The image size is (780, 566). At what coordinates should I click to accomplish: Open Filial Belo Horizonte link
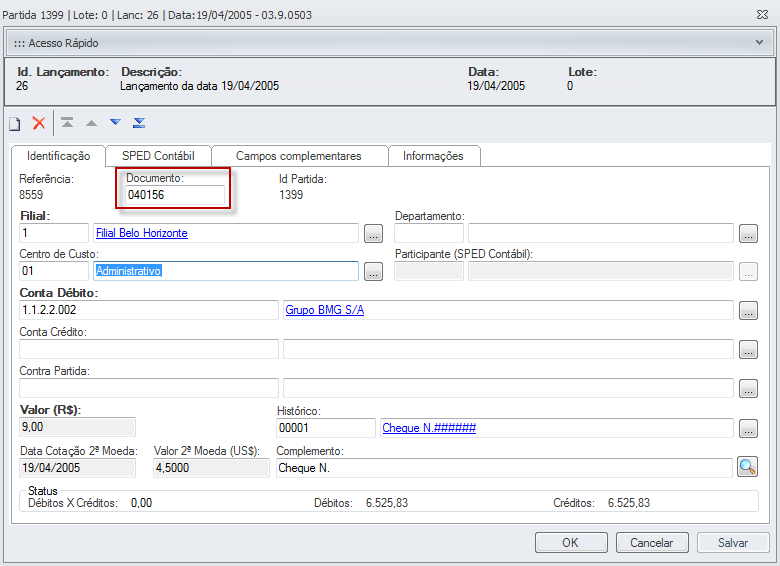(x=142, y=233)
